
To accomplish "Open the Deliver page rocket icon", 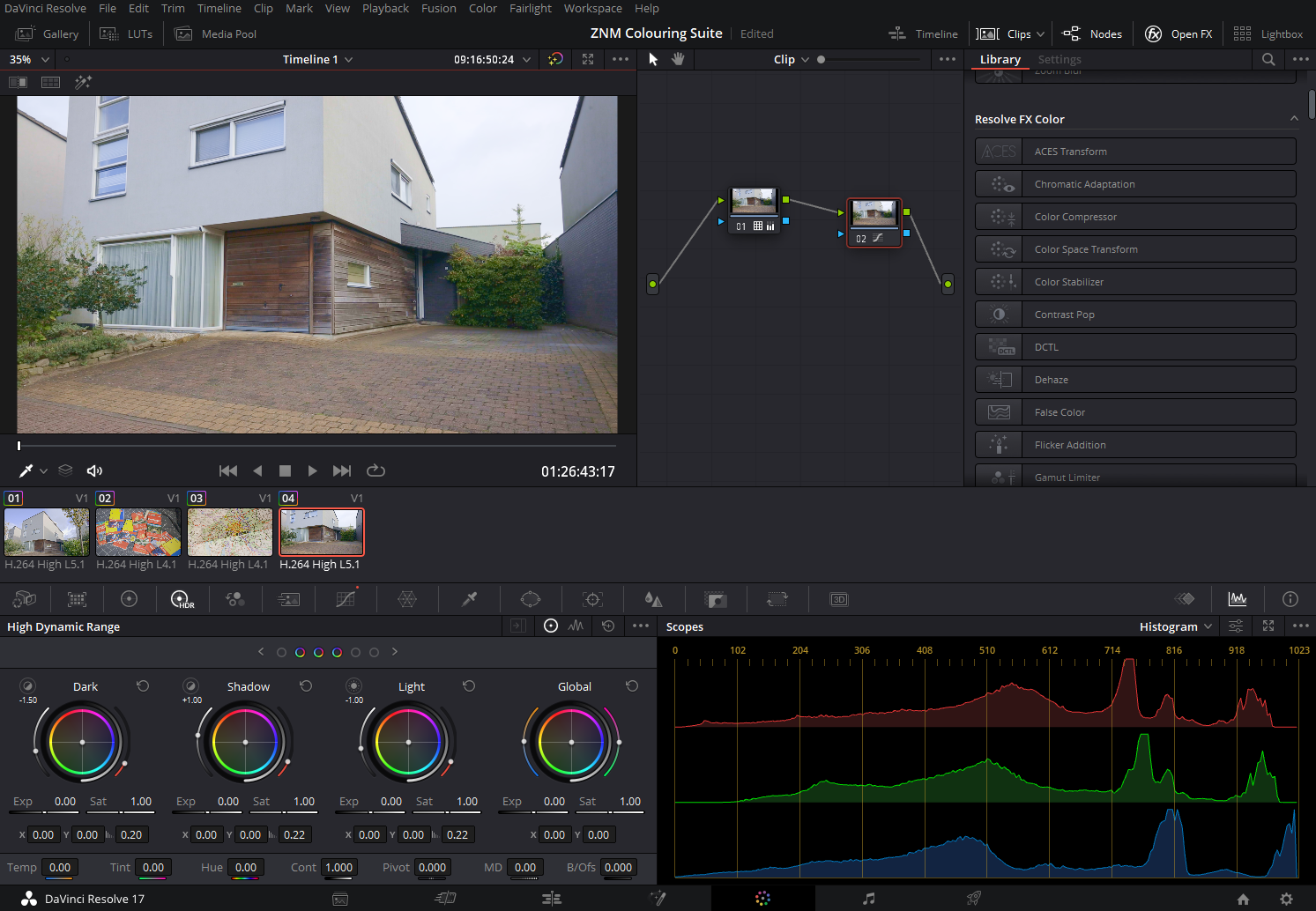I will 974,899.
